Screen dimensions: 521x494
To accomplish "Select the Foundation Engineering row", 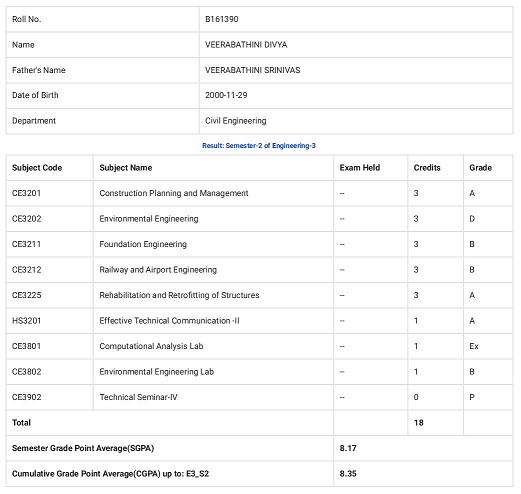I will (x=259, y=244).
